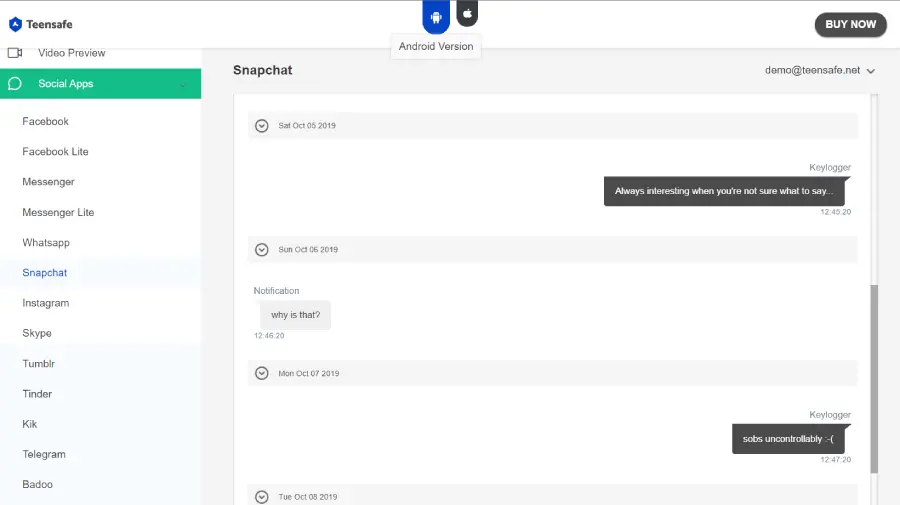
Task: Click the Keylogger label above 'Always interesting'
Action: click(x=830, y=167)
